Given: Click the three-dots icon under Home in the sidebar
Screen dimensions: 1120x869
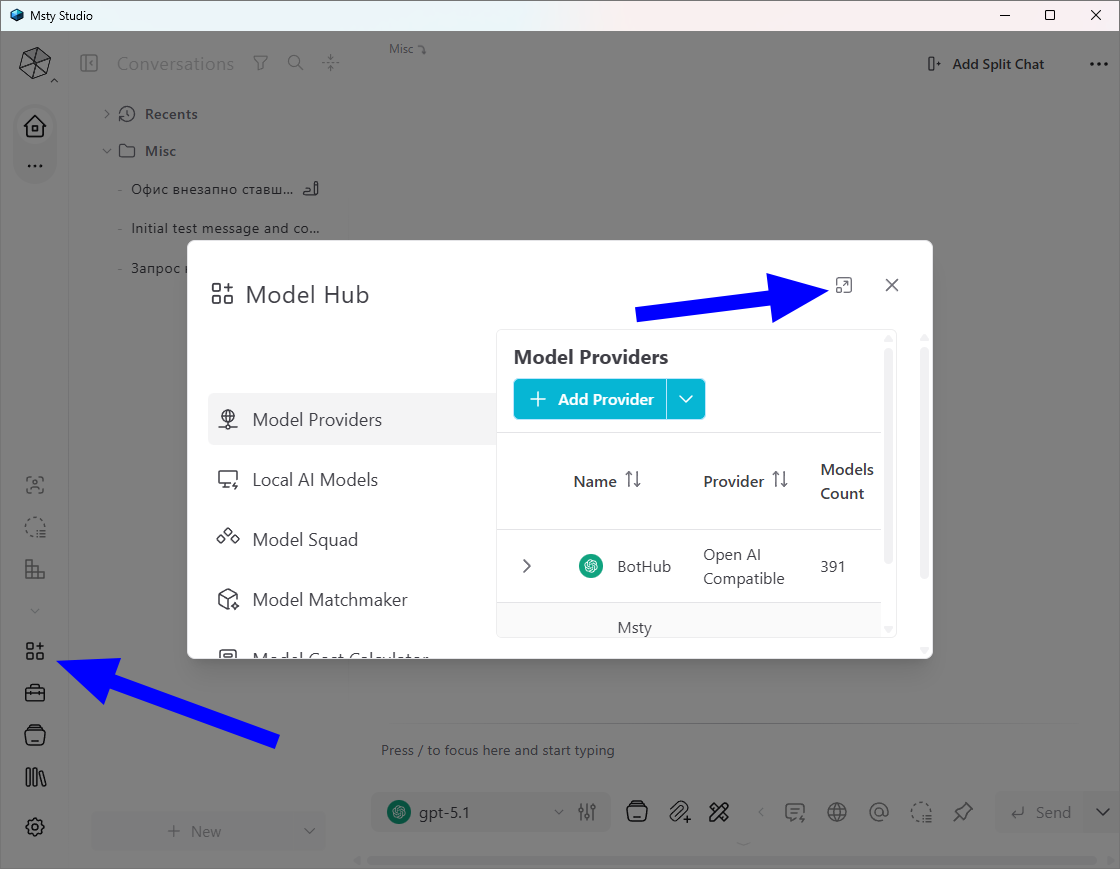Looking at the screenshot, I should [35, 166].
